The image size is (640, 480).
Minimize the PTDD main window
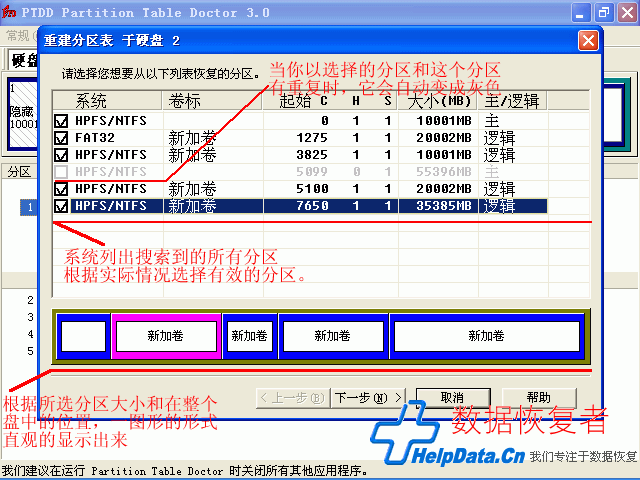coord(580,13)
